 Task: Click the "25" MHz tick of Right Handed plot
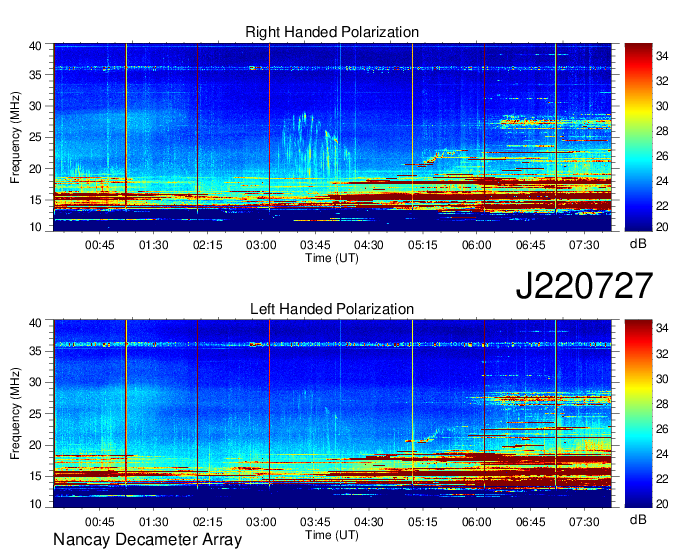click(x=35, y=137)
